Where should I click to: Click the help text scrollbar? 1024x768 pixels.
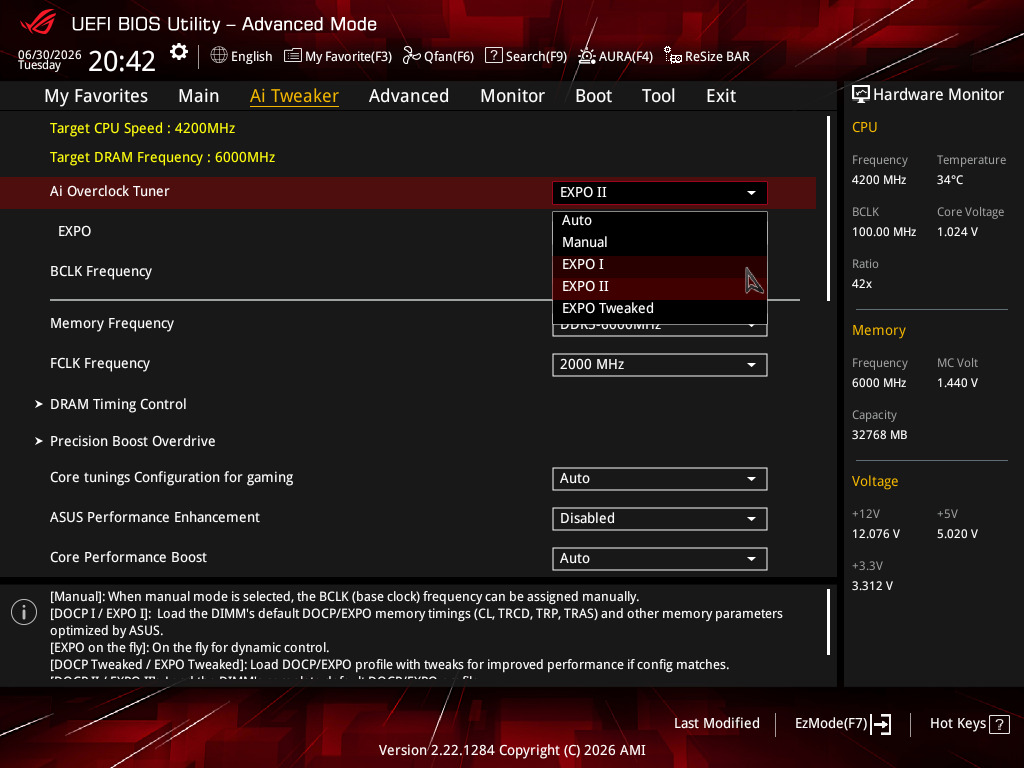[829, 622]
